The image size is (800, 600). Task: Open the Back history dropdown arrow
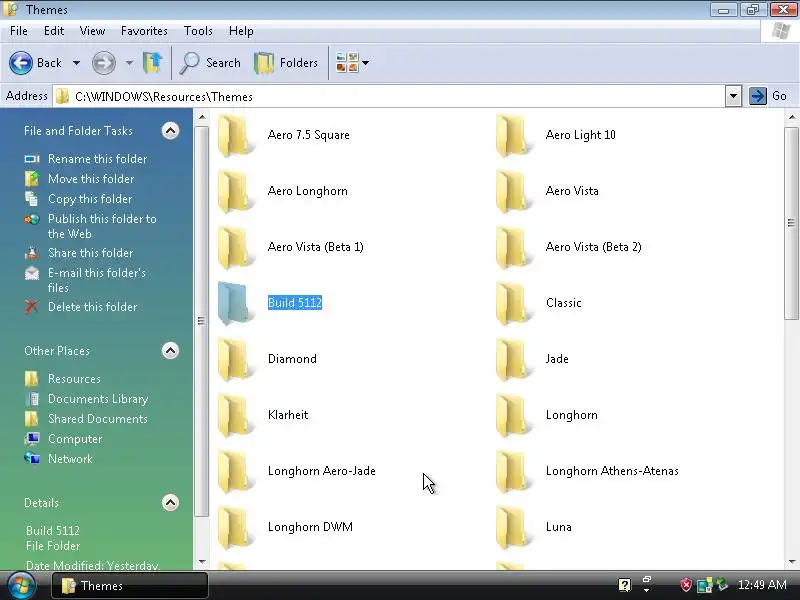coord(76,63)
